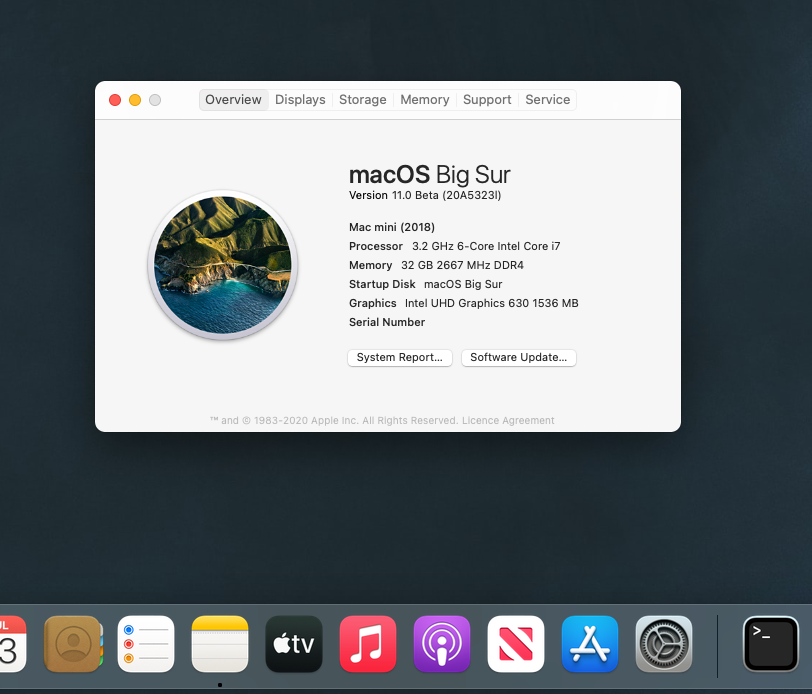Click the version text 11.0 Beta (20A5323l)
The height and width of the screenshot is (694, 812).
pos(446,195)
